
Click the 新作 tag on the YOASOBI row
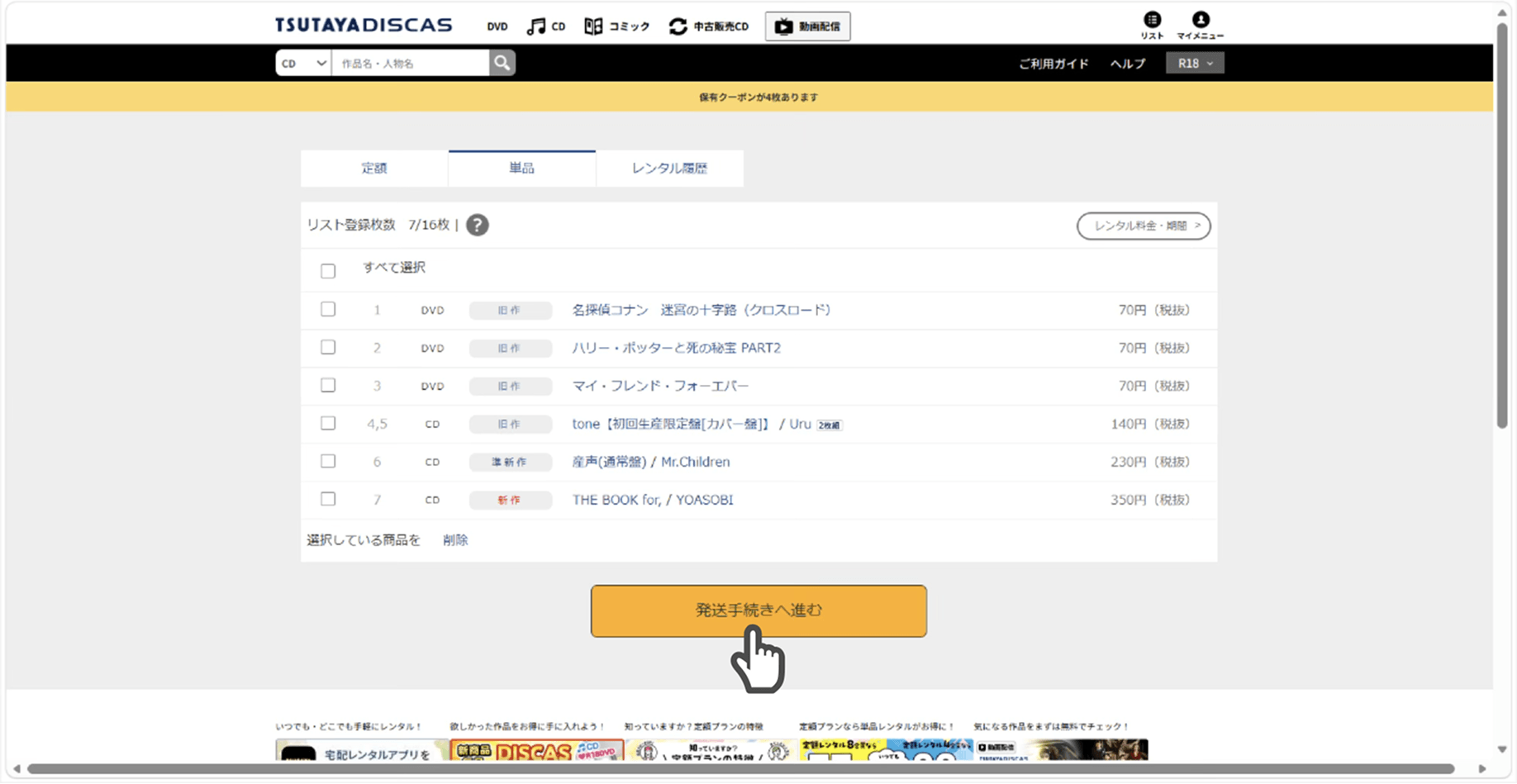[510, 500]
